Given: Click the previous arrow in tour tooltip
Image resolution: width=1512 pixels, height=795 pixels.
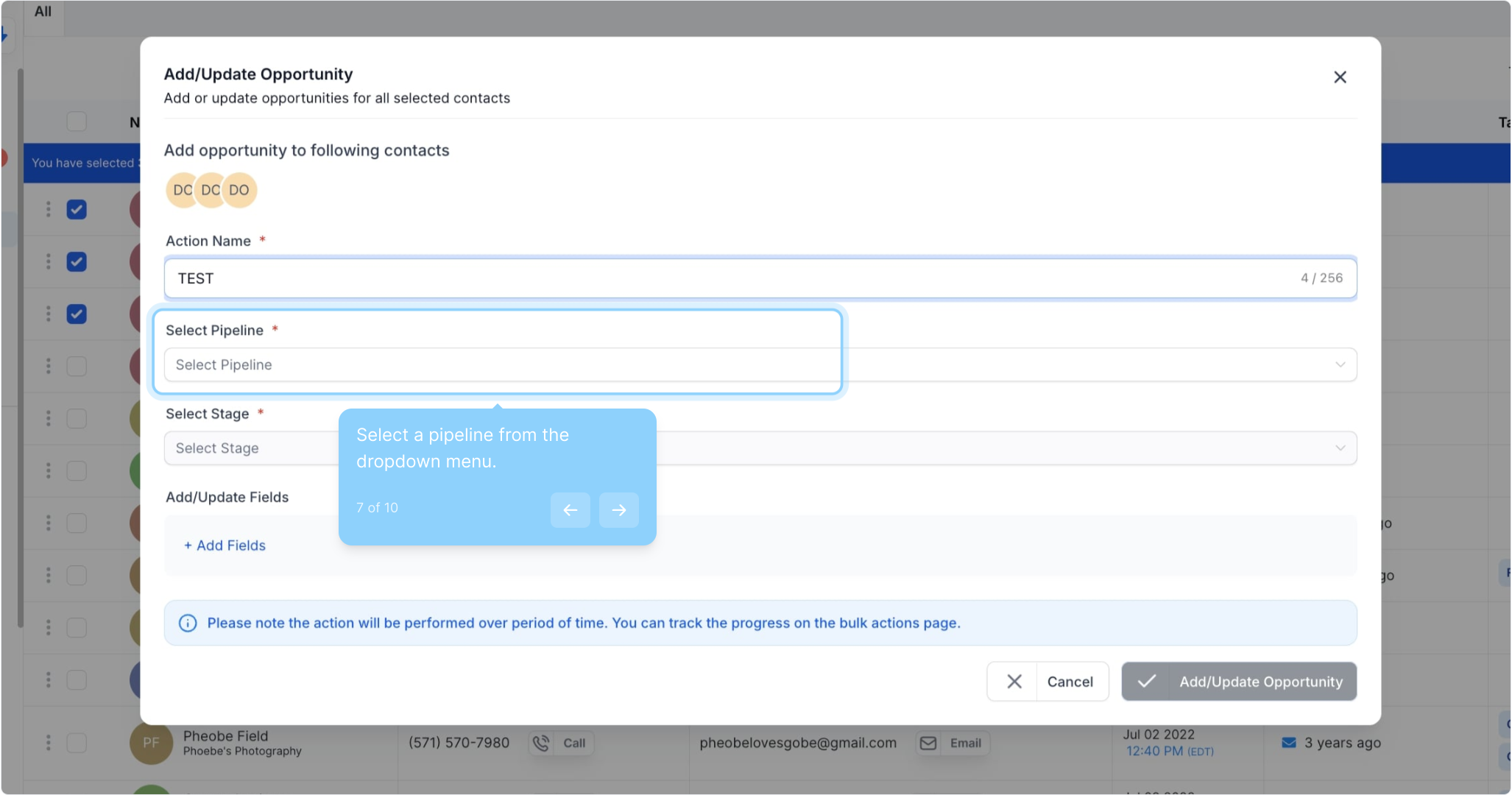Looking at the screenshot, I should (570, 509).
